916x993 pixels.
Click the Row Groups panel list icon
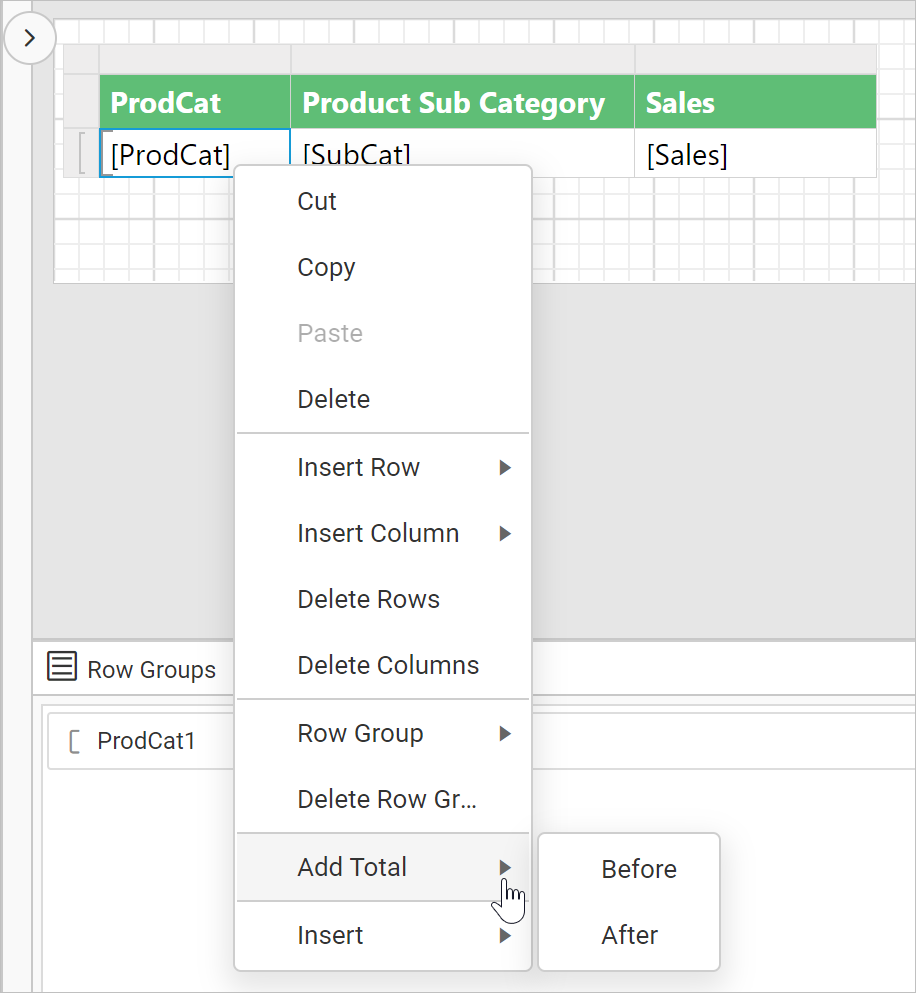click(x=61, y=668)
